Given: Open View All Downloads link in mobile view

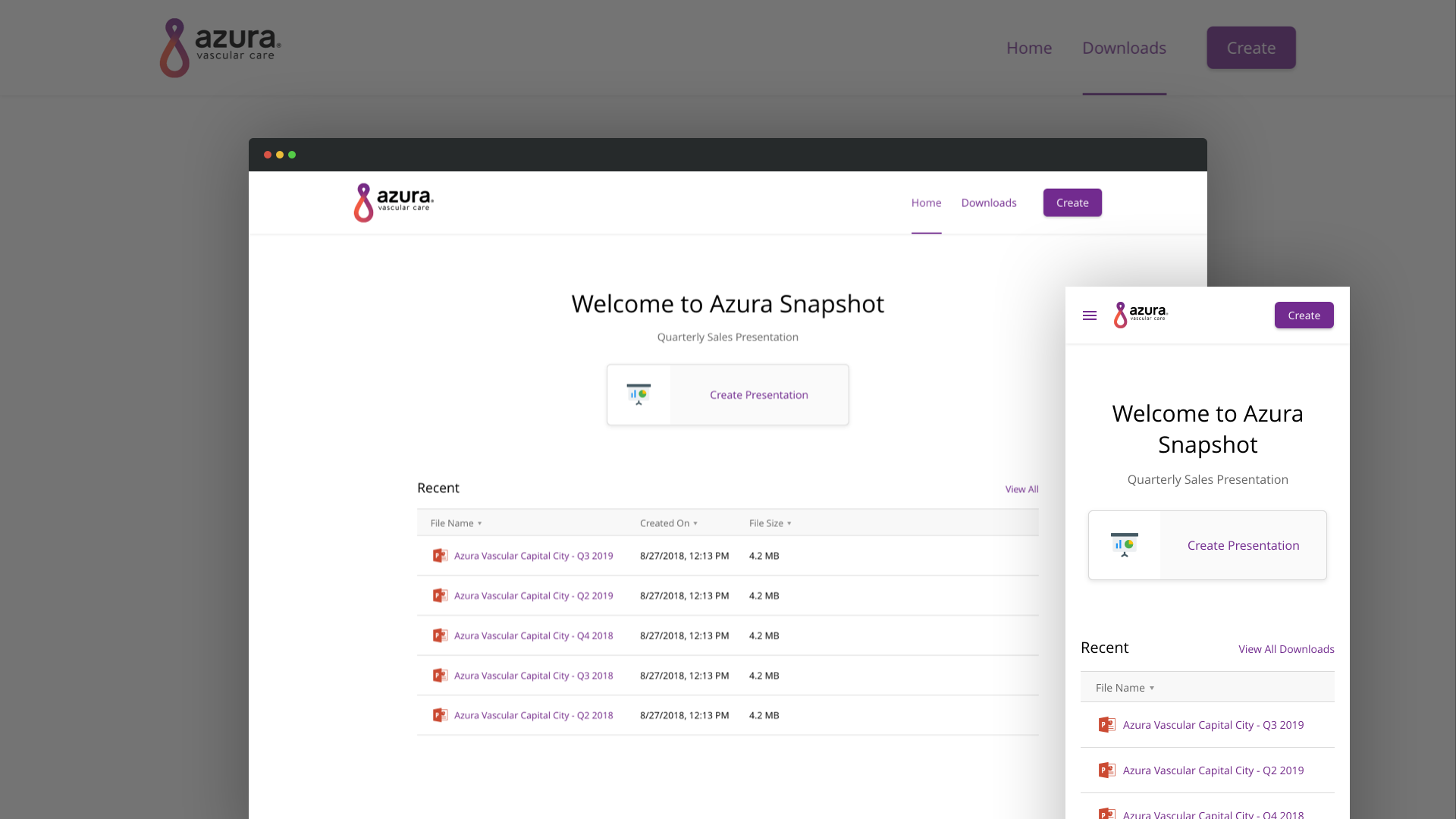Looking at the screenshot, I should [x=1286, y=649].
